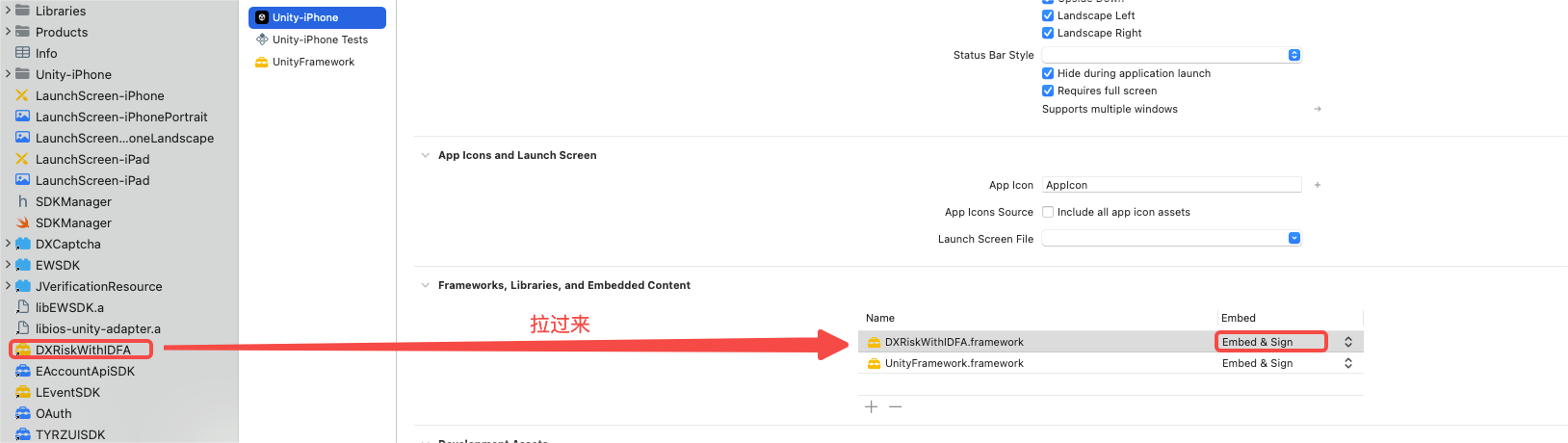Screen dimensions: 1568x443
Task: Select the UnityFramework target
Action: click(317, 62)
